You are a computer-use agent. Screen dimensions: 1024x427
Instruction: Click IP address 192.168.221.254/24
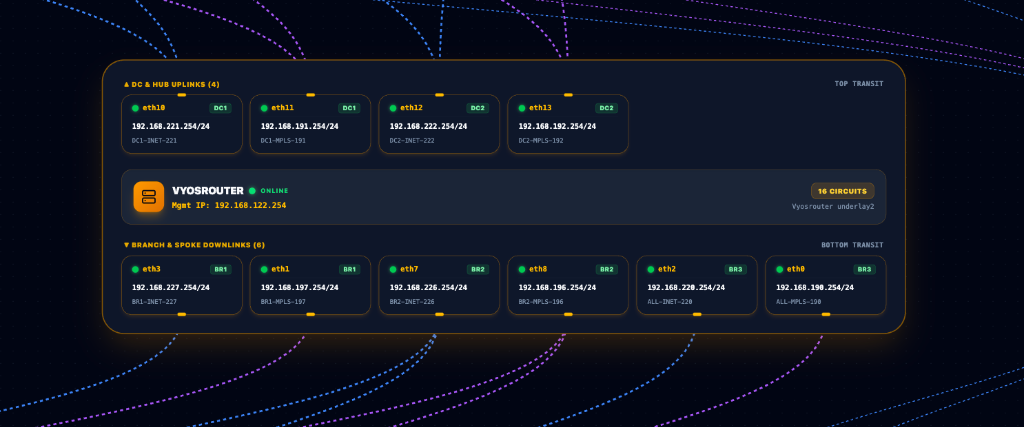pos(170,127)
